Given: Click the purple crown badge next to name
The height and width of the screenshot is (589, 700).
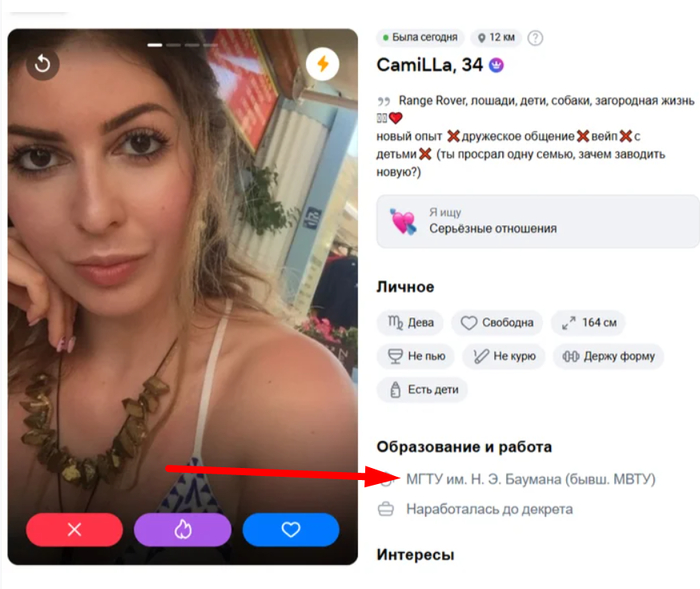Looking at the screenshot, I should point(496,65).
